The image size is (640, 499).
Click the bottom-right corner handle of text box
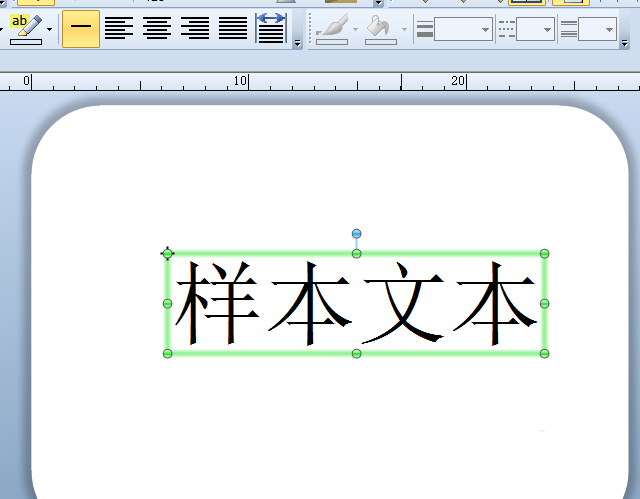tap(544, 353)
